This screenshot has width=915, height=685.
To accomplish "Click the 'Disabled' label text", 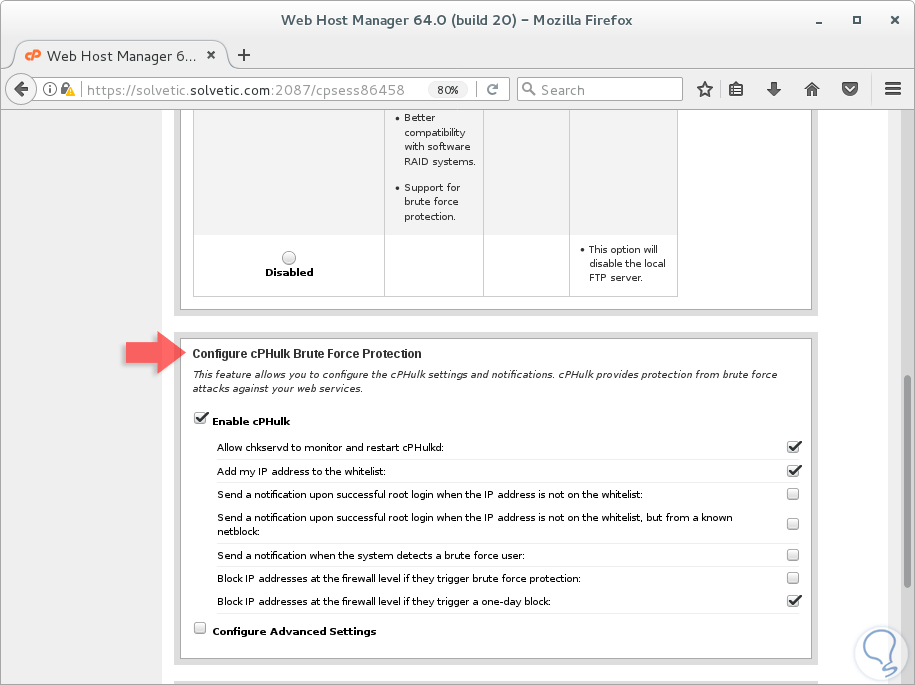I will tap(289, 272).
